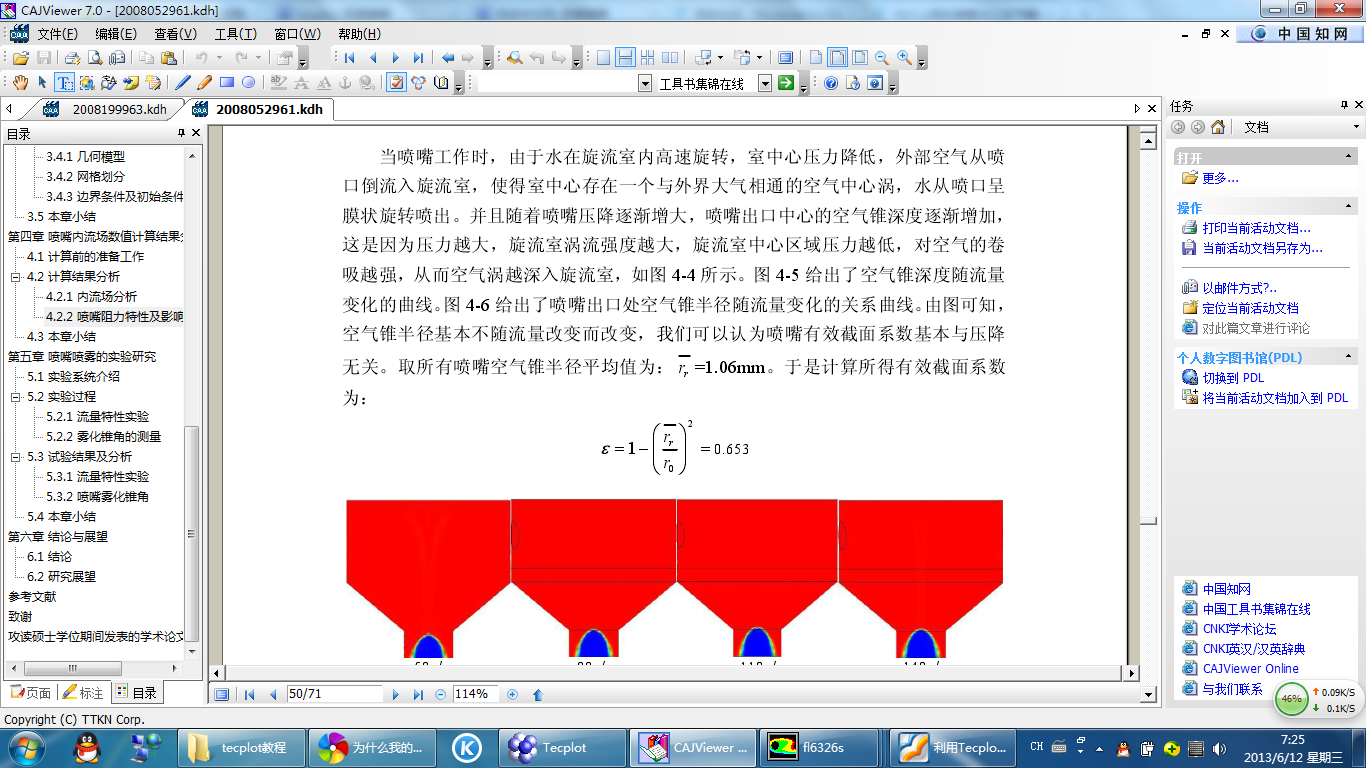Open the 工具书集锦在线 dropdown
This screenshot has height=768, width=1366.
click(x=764, y=84)
